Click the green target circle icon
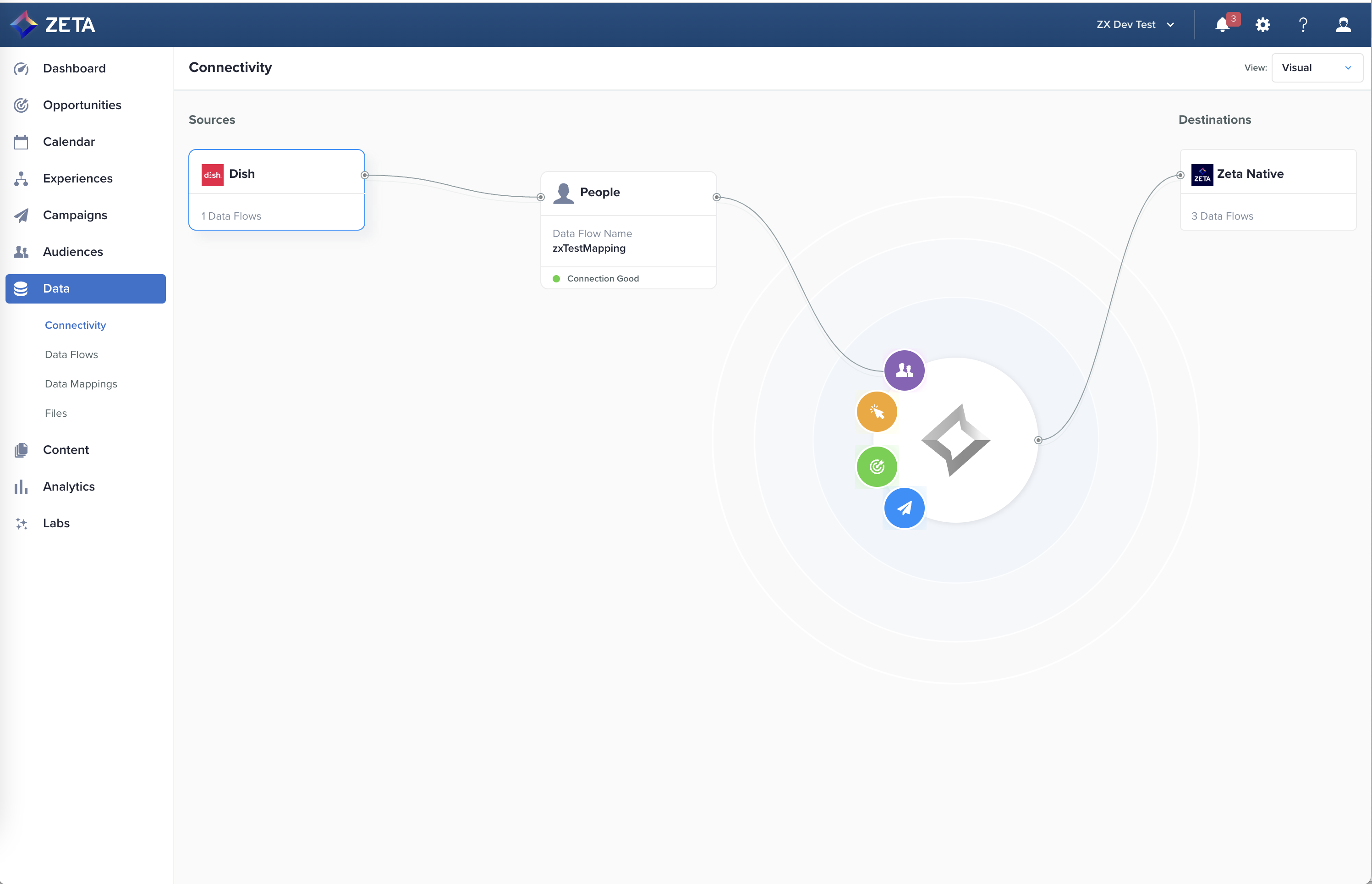The height and width of the screenshot is (884, 1372). [877, 467]
